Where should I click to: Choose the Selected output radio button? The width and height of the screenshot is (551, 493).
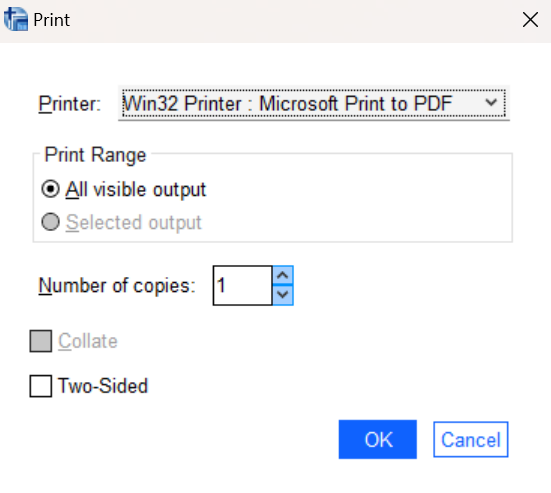[50, 222]
